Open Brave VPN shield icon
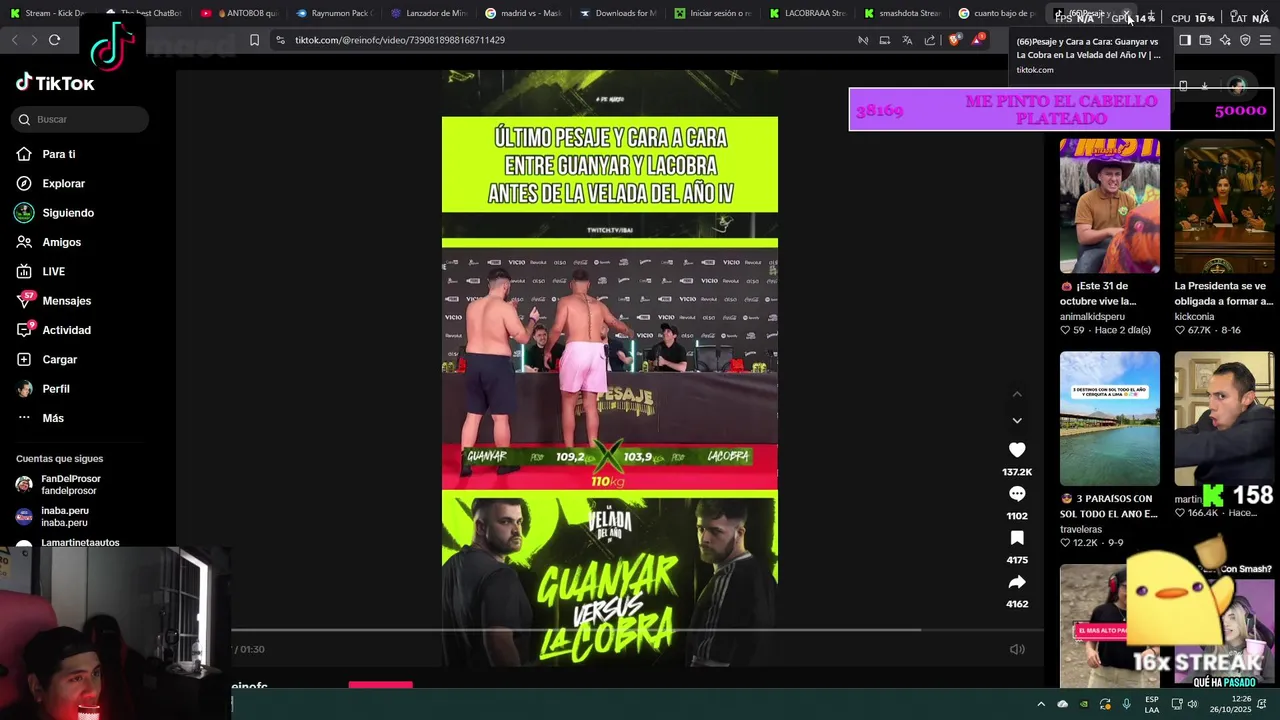Image resolution: width=1280 pixels, height=720 pixels. 1245,40
